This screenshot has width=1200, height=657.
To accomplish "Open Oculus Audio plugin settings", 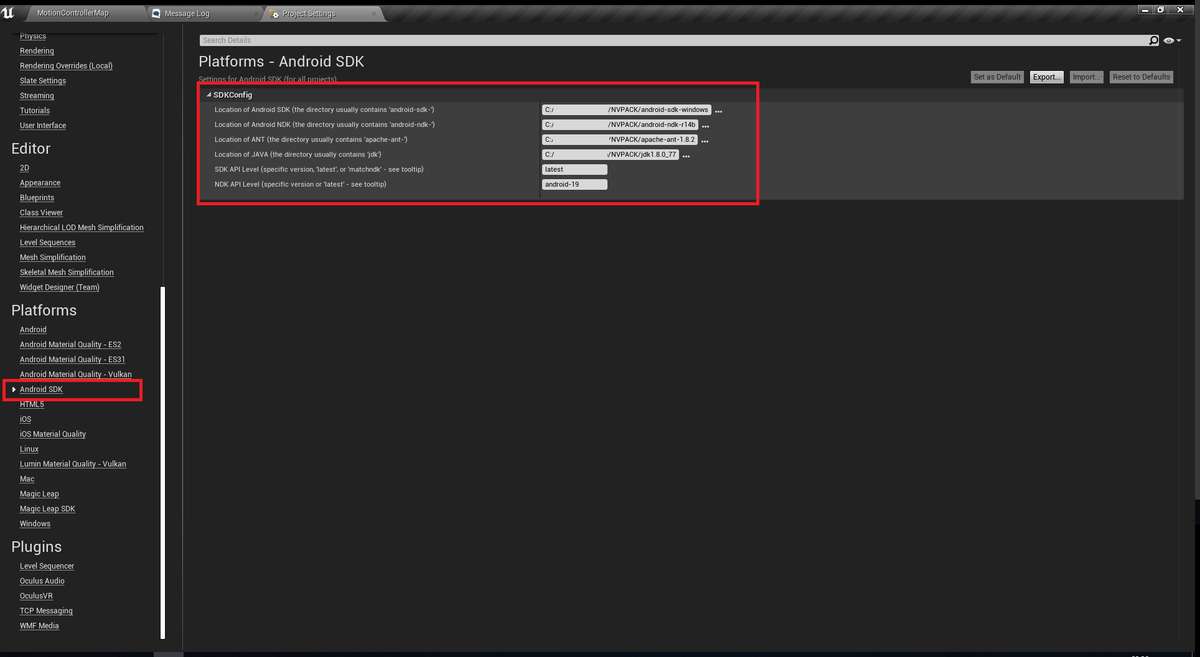I will click(42, 581).
